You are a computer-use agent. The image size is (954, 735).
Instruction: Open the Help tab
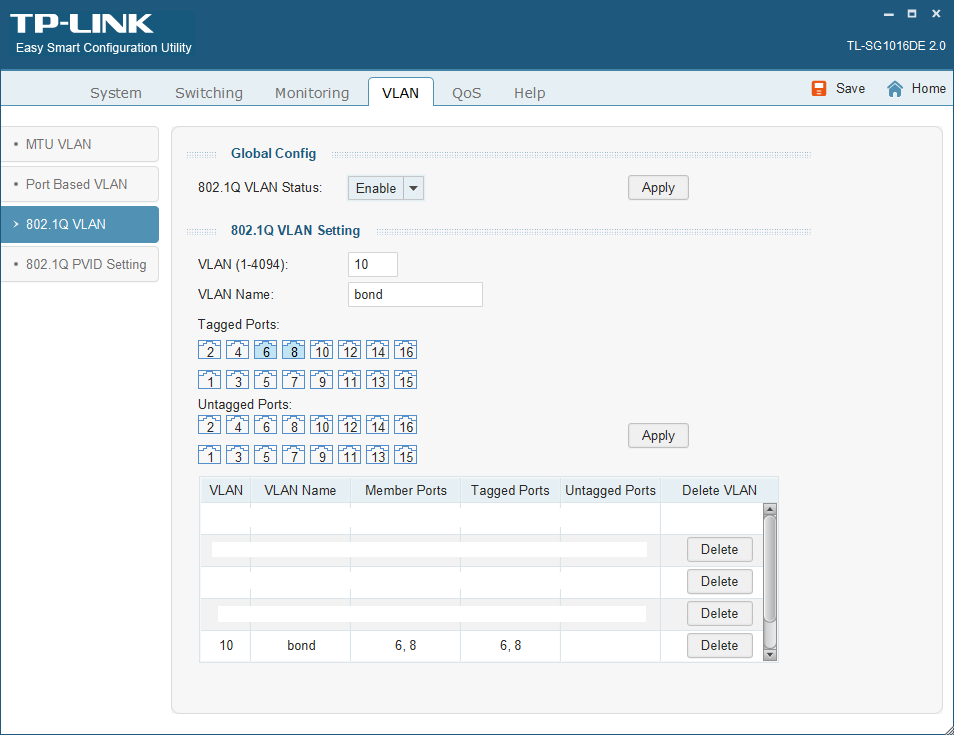click(x=529, y=93)
